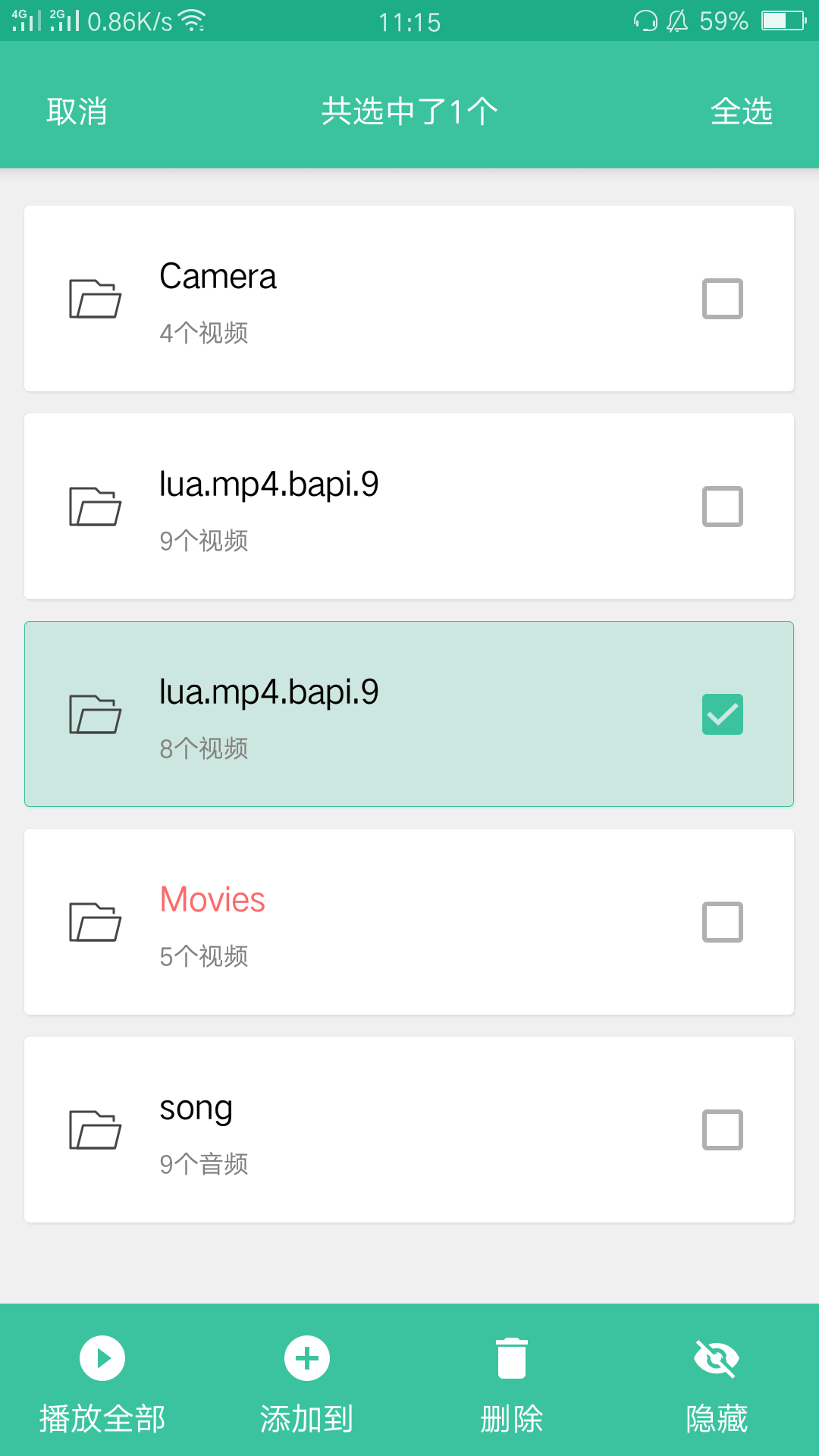
Task: Check the Movies folder checkbox
Action: click(x=722, y=921)
